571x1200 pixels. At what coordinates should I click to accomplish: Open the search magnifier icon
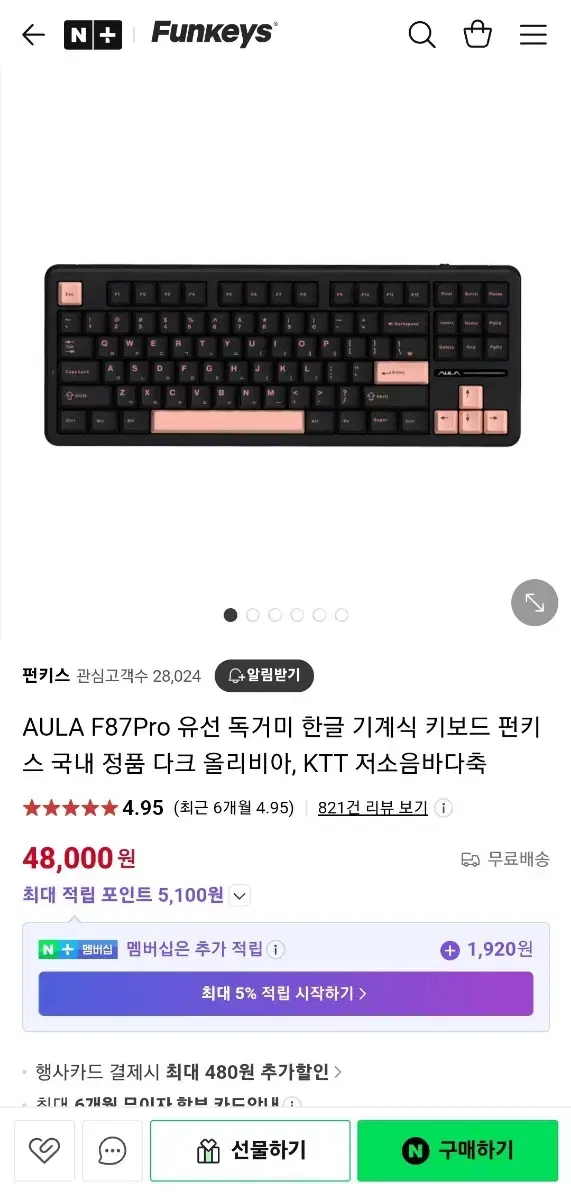click(422, 35)
